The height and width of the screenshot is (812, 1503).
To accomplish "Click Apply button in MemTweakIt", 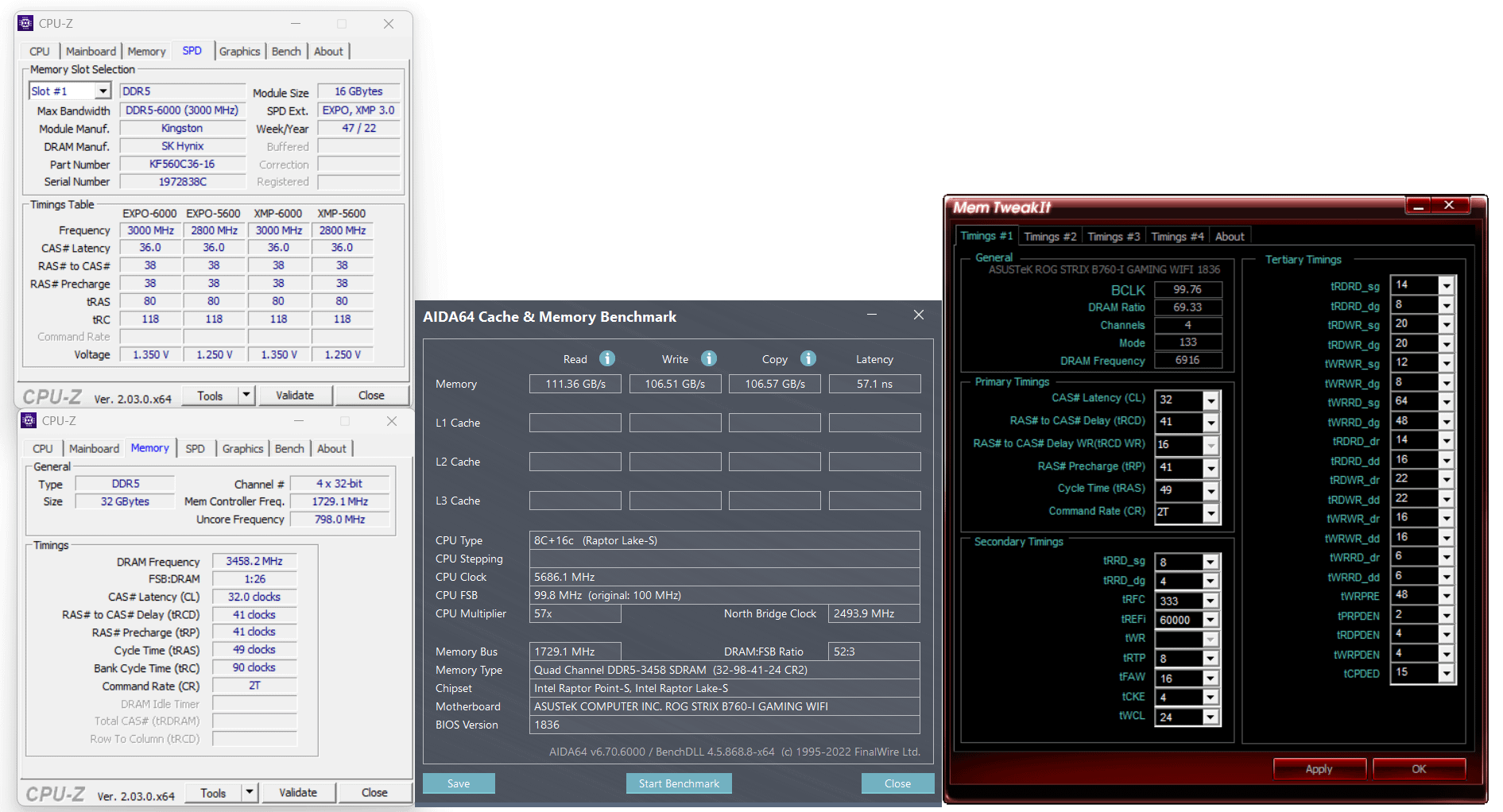I will point(1319,768).
